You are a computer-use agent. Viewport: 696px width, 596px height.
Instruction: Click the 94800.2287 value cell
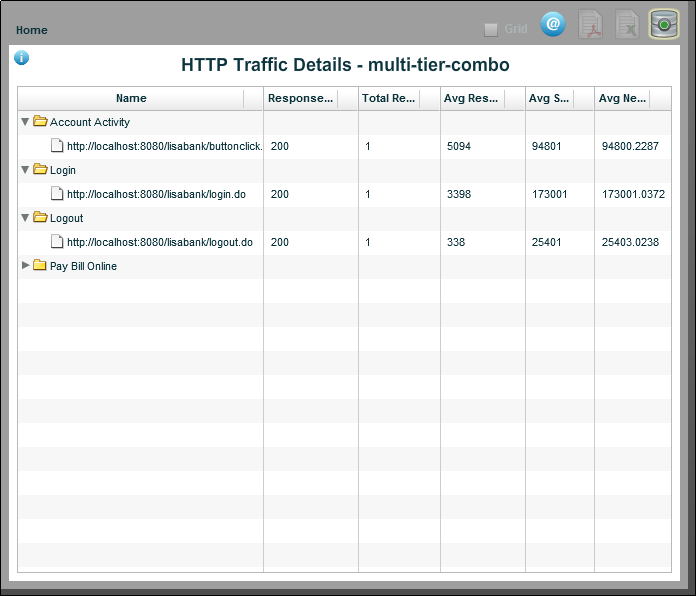coord(630,146)
